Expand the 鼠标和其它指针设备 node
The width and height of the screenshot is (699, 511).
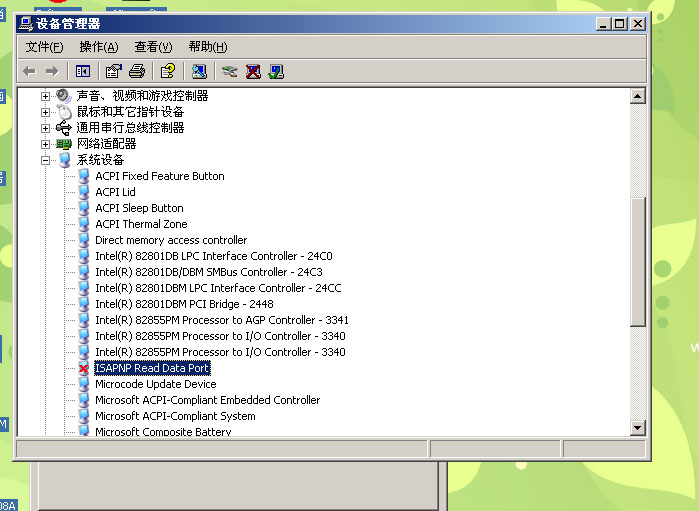pyautogui.click(x=45, y=112)
